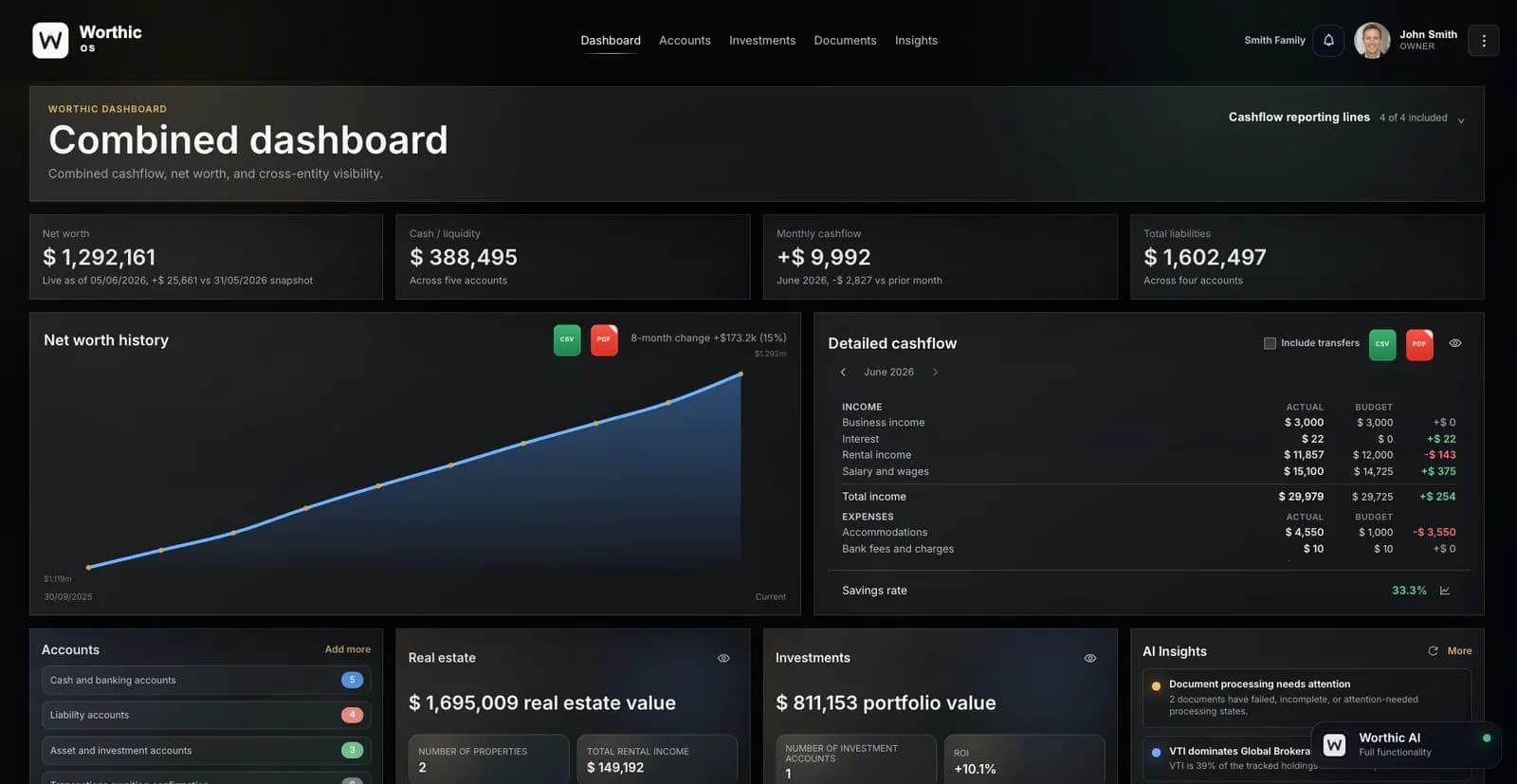Click Number of investment accounts tile
Viewport: 1517px width, 784px height.
point(856,758)
